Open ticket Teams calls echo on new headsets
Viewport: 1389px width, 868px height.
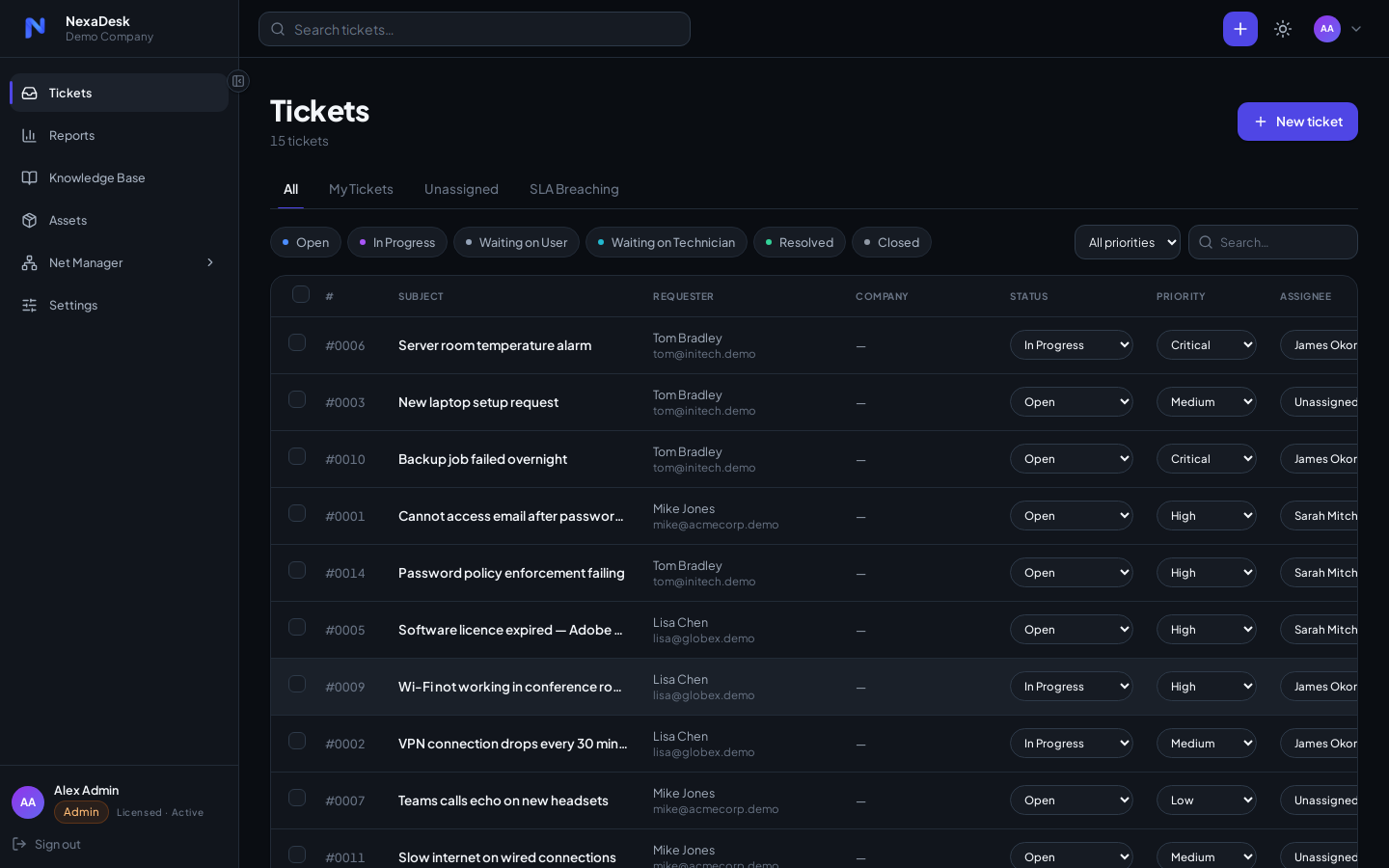pyautogui.click(x=504, y=800)
